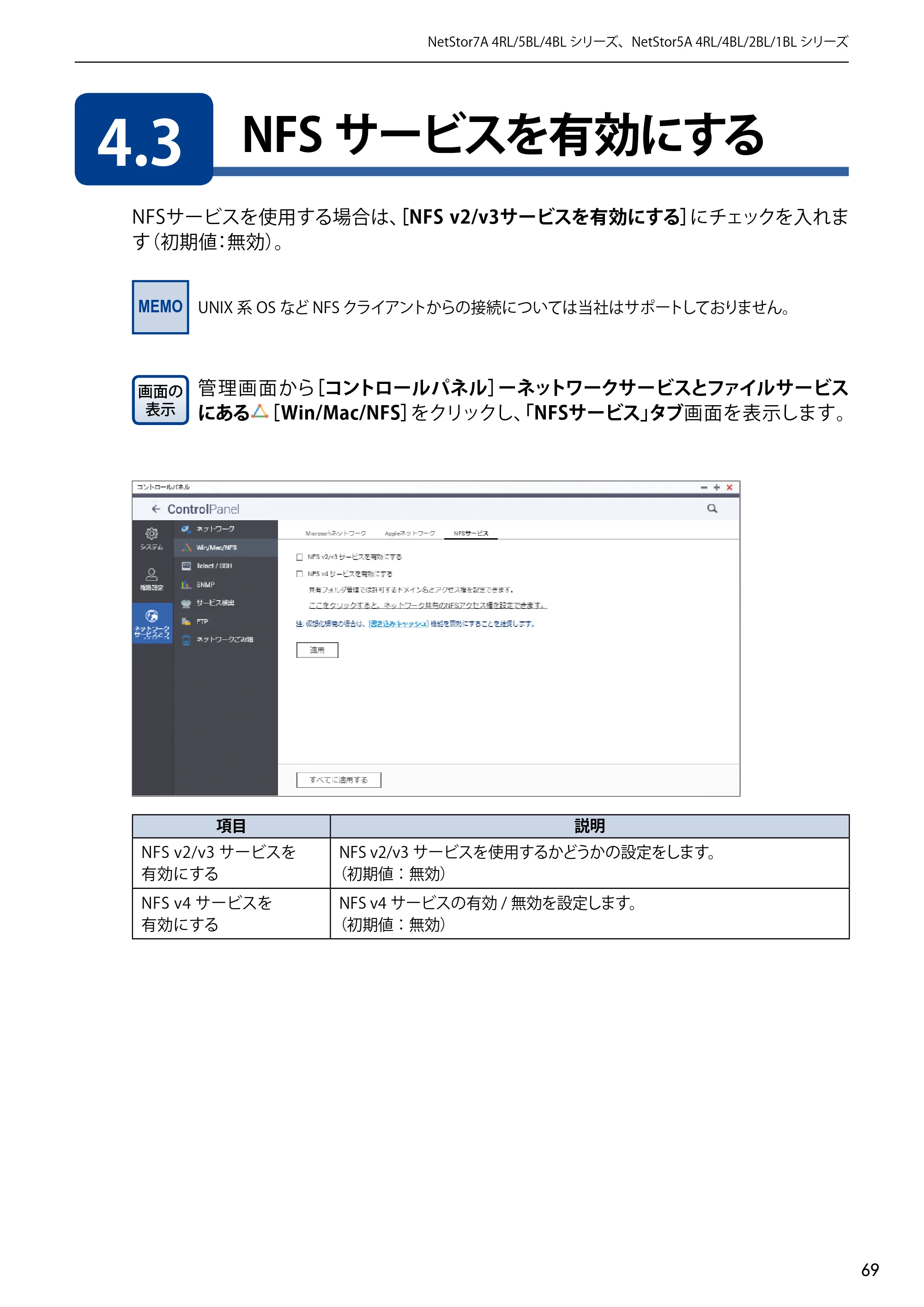Open the 権限設定 user category
This screenshot has width=924, height=1307.
[x=151, y=579]
